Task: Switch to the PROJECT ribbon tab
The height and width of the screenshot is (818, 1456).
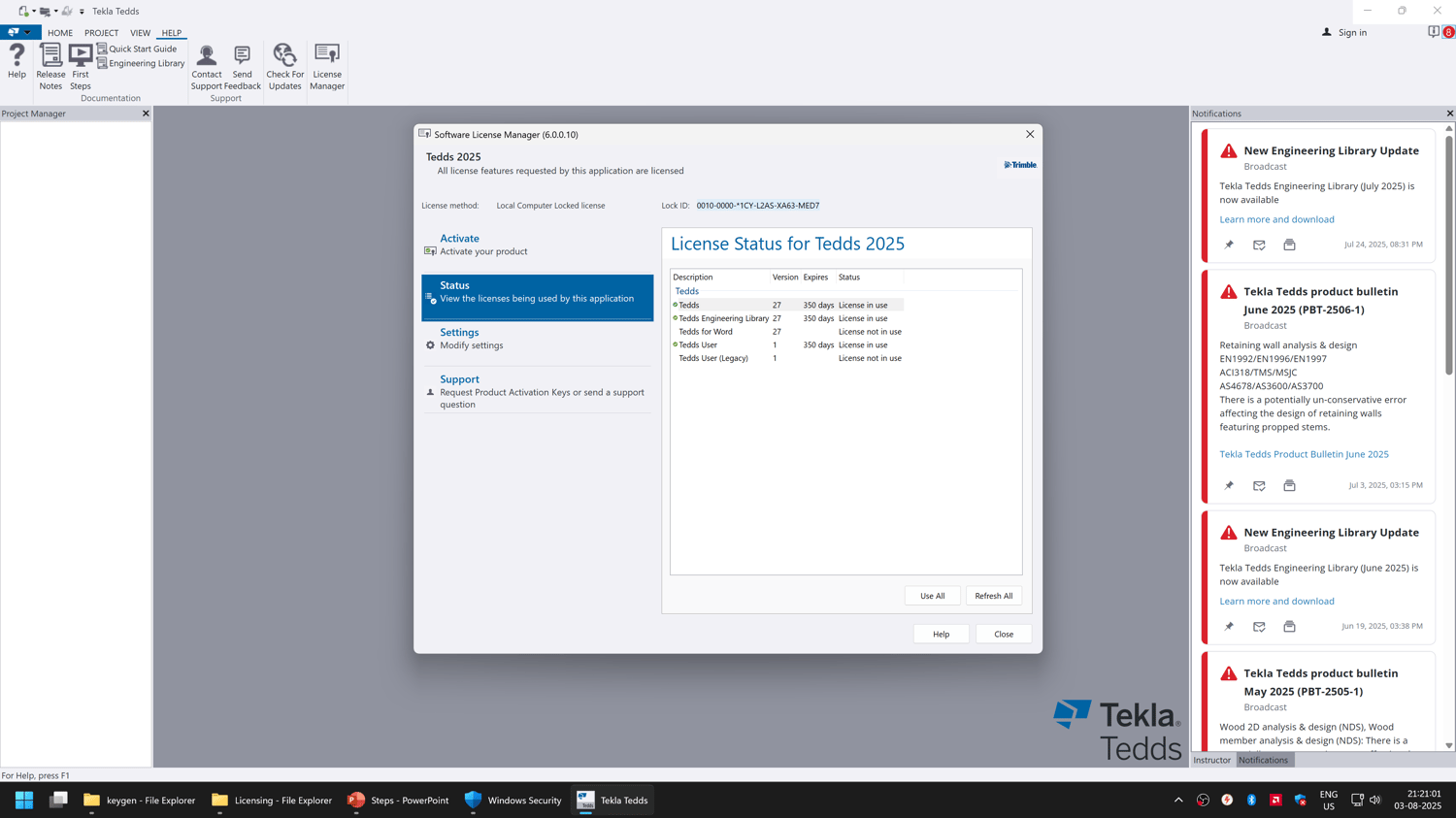Action: coord(101,33)
